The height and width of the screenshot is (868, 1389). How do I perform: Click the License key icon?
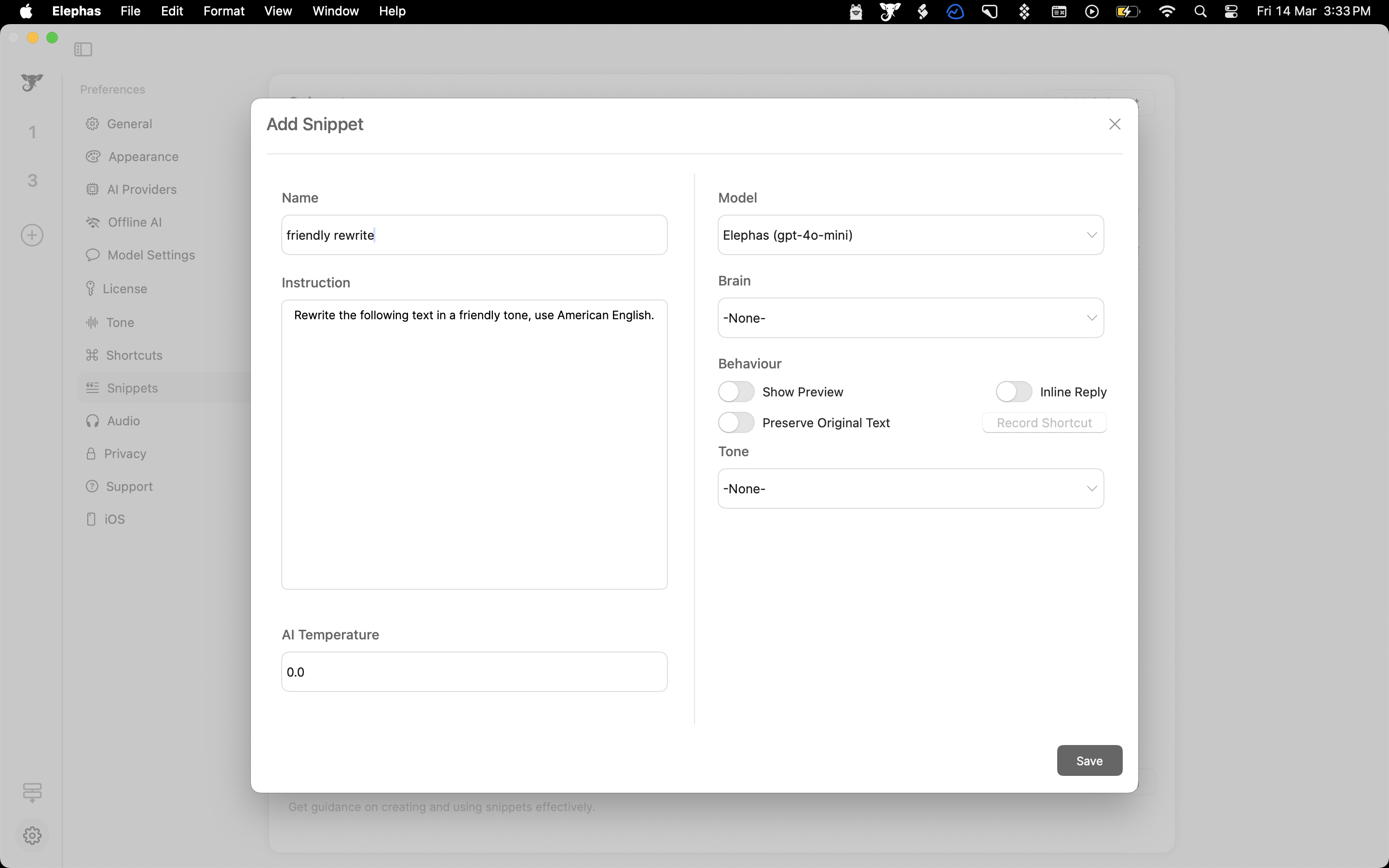point(90,289)
